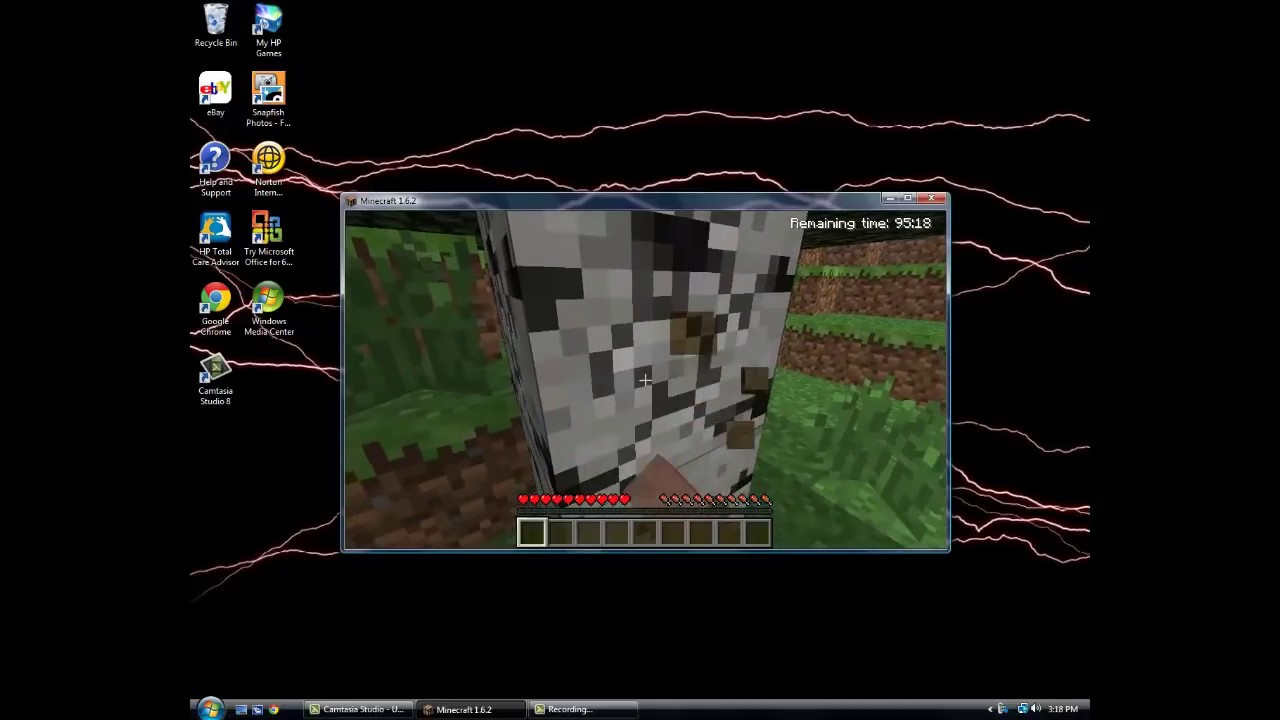Open the Recycle Bin desktop icon

click(x=215, y=25)
